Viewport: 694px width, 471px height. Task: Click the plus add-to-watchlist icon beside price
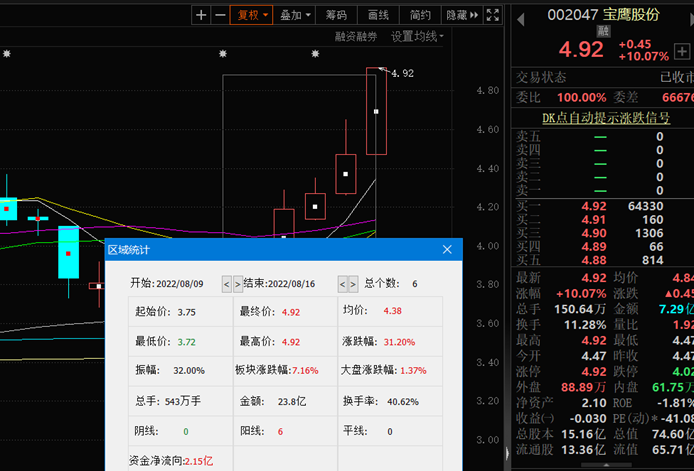click(x=683, y=48)
